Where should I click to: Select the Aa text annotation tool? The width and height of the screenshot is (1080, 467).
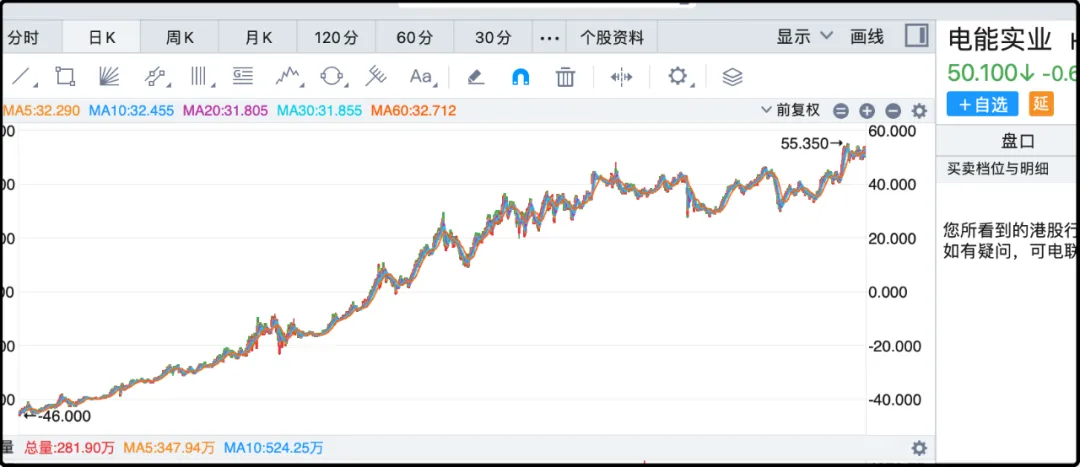(x=421, y=76)
